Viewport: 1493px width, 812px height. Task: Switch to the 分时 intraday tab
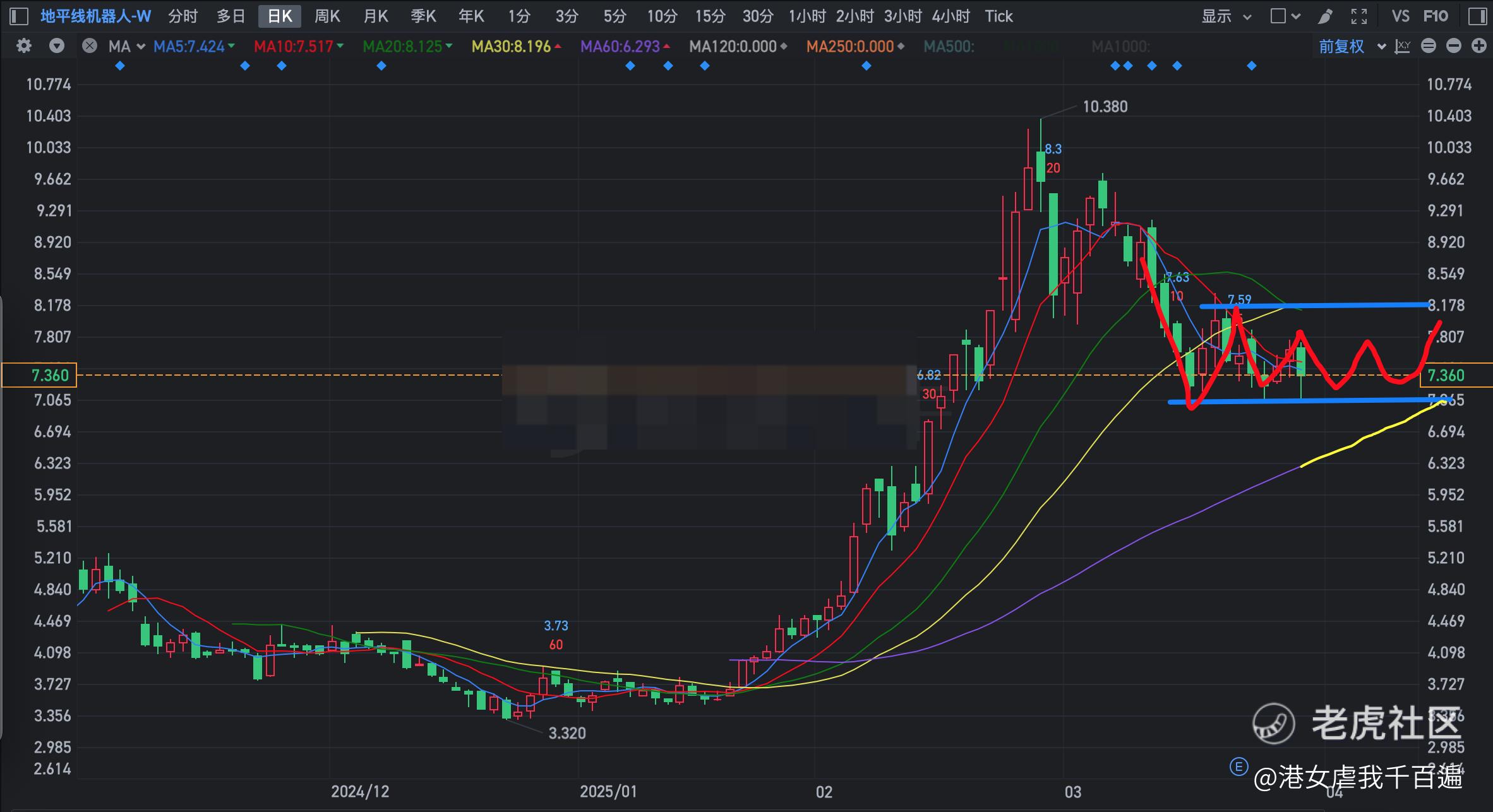[183, 16]
